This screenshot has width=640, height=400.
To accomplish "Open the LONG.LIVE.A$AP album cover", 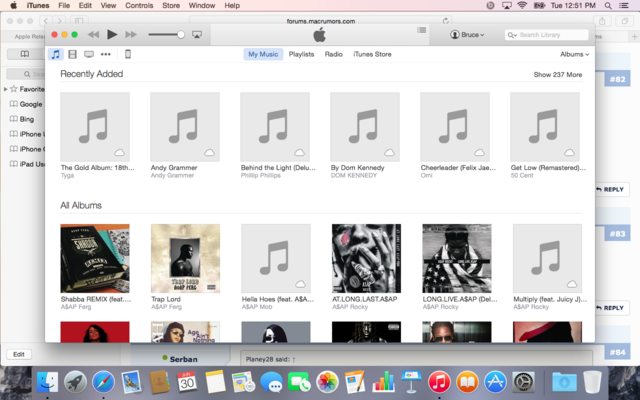I will 457,258.
